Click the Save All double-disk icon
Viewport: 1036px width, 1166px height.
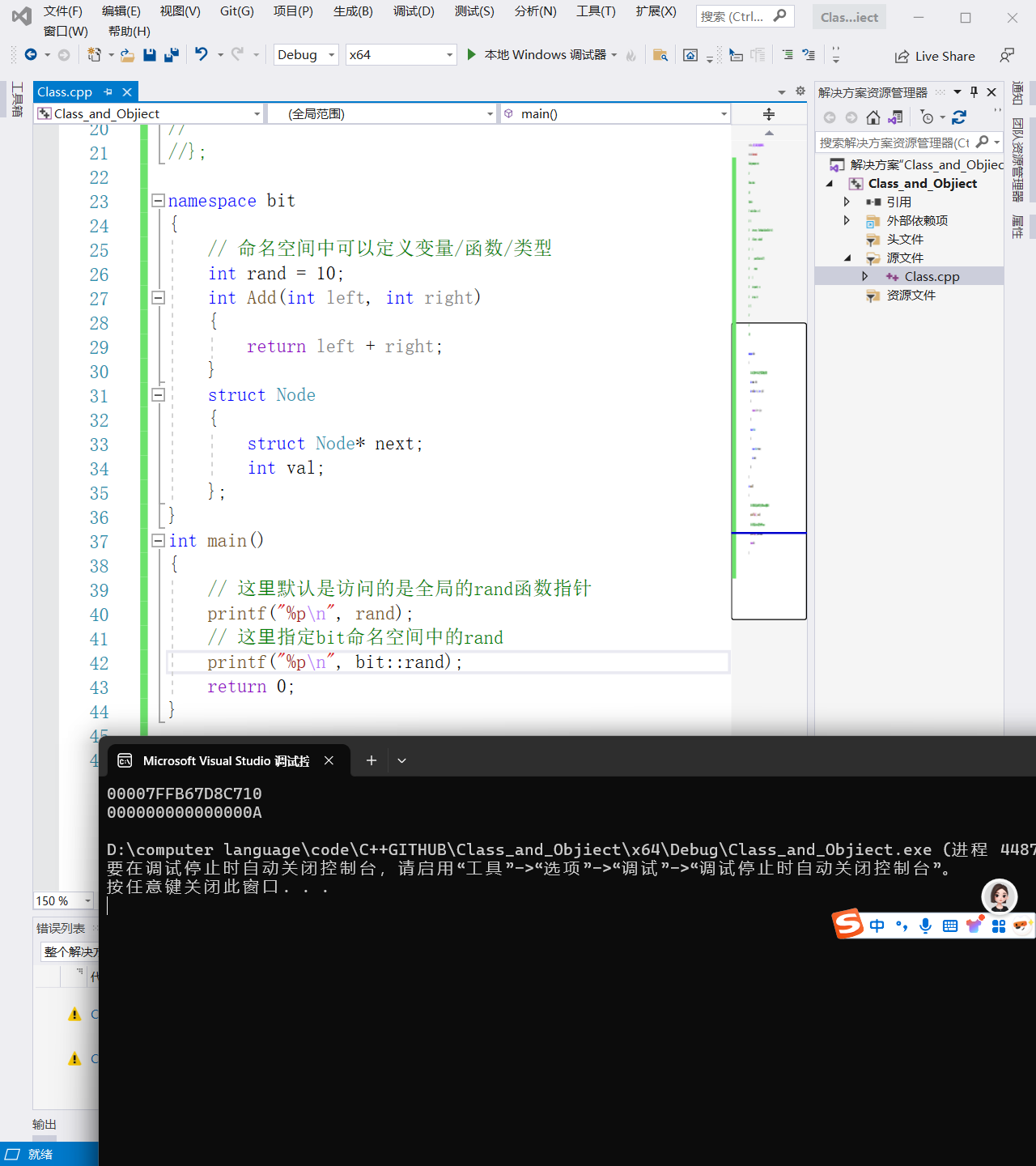tap(171, 54)
